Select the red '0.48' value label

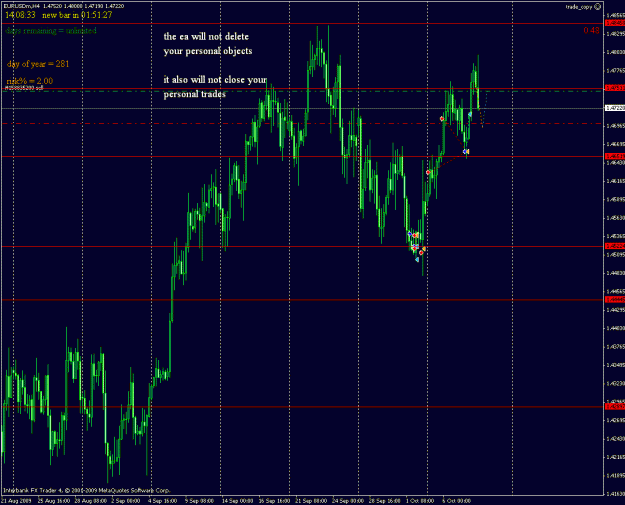click(x=592, y=30)
